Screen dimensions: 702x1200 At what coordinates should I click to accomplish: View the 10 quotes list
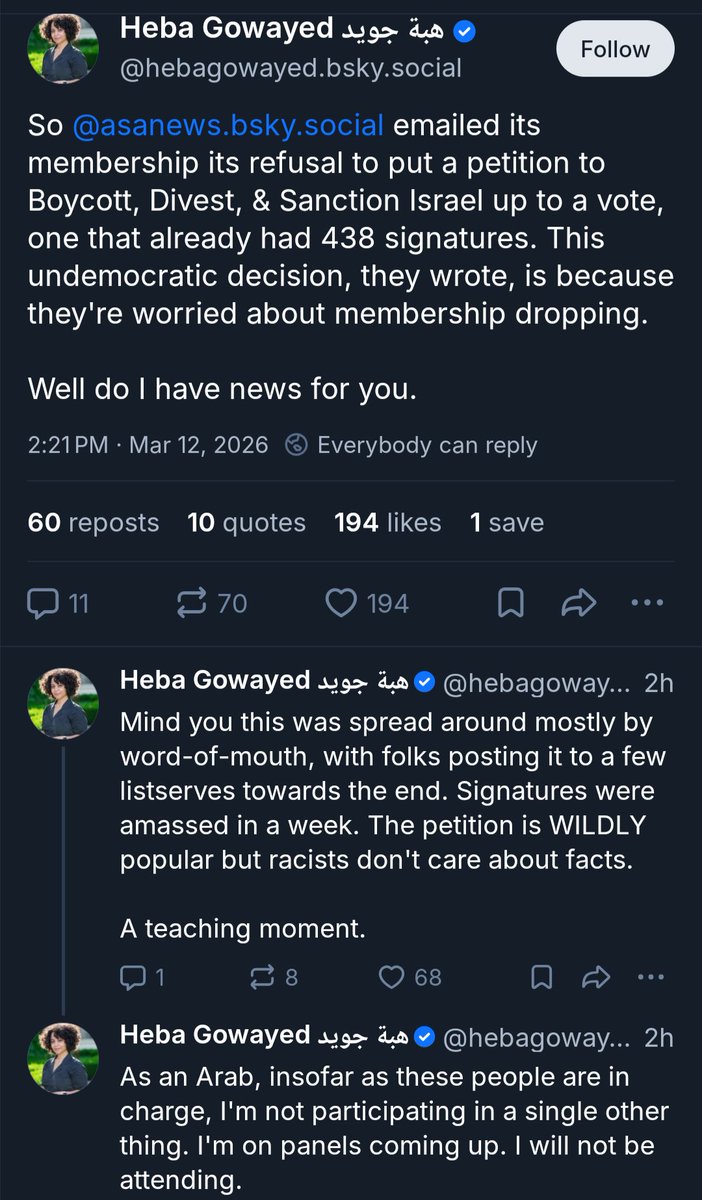tap(246, 522)
